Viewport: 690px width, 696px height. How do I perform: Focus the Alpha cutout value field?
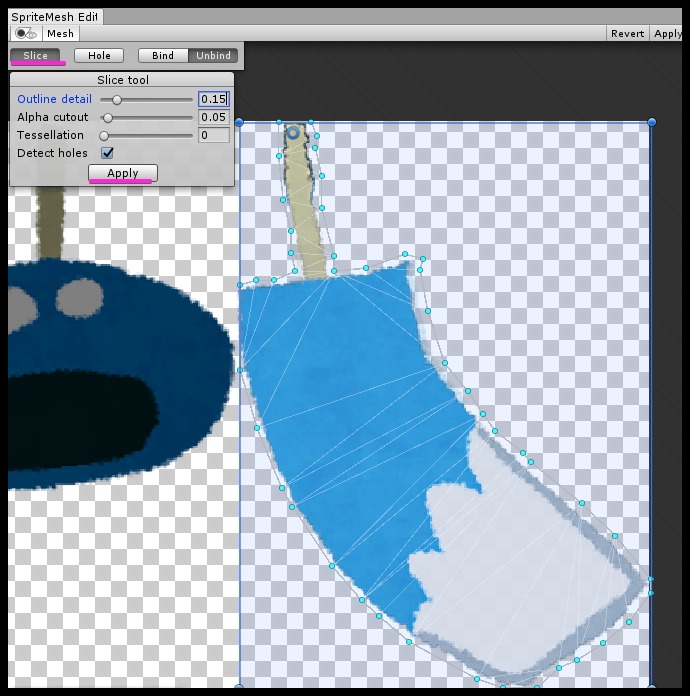point(213,118)
